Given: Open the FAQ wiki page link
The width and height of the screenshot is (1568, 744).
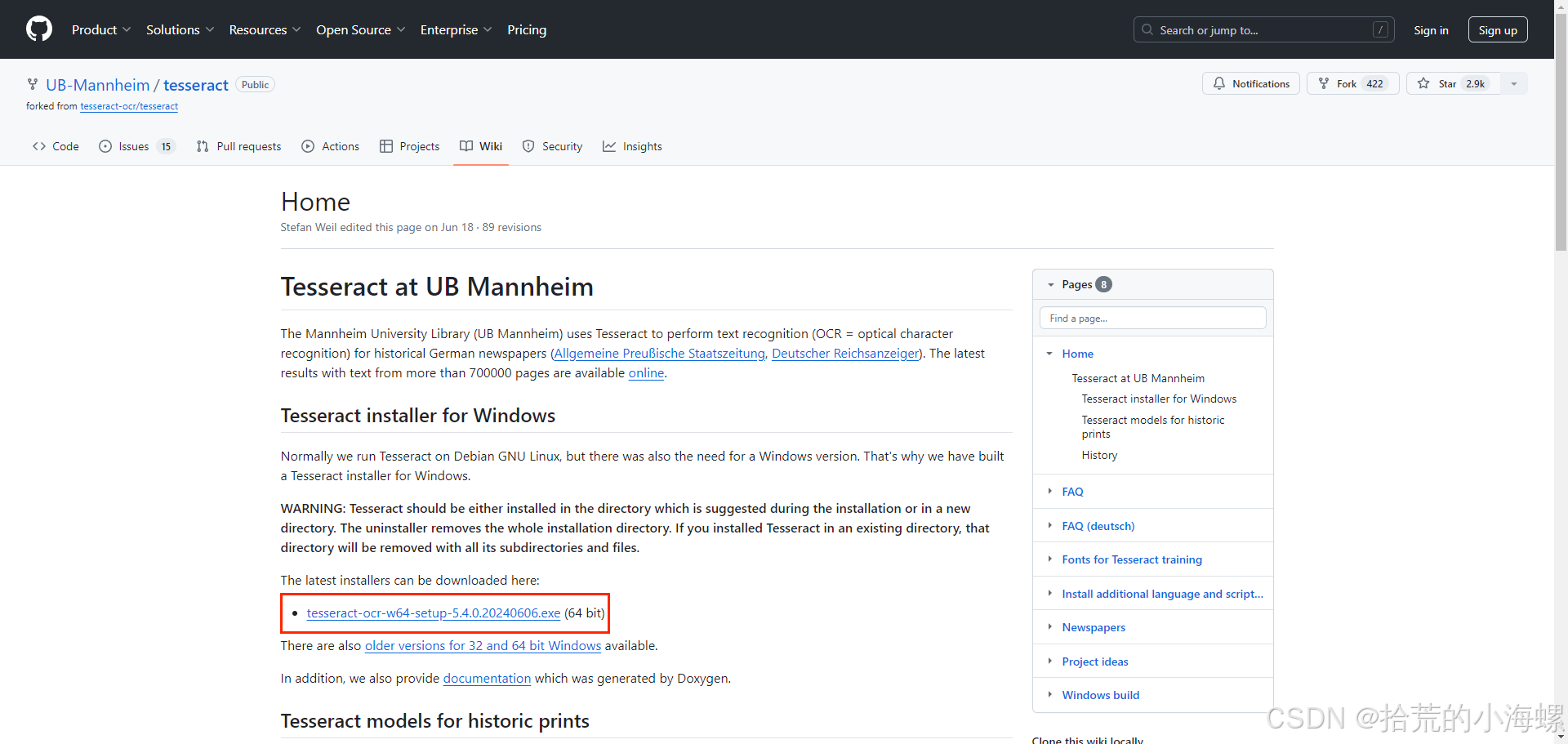Looking at the screenshot, I should coord(1072,492).
